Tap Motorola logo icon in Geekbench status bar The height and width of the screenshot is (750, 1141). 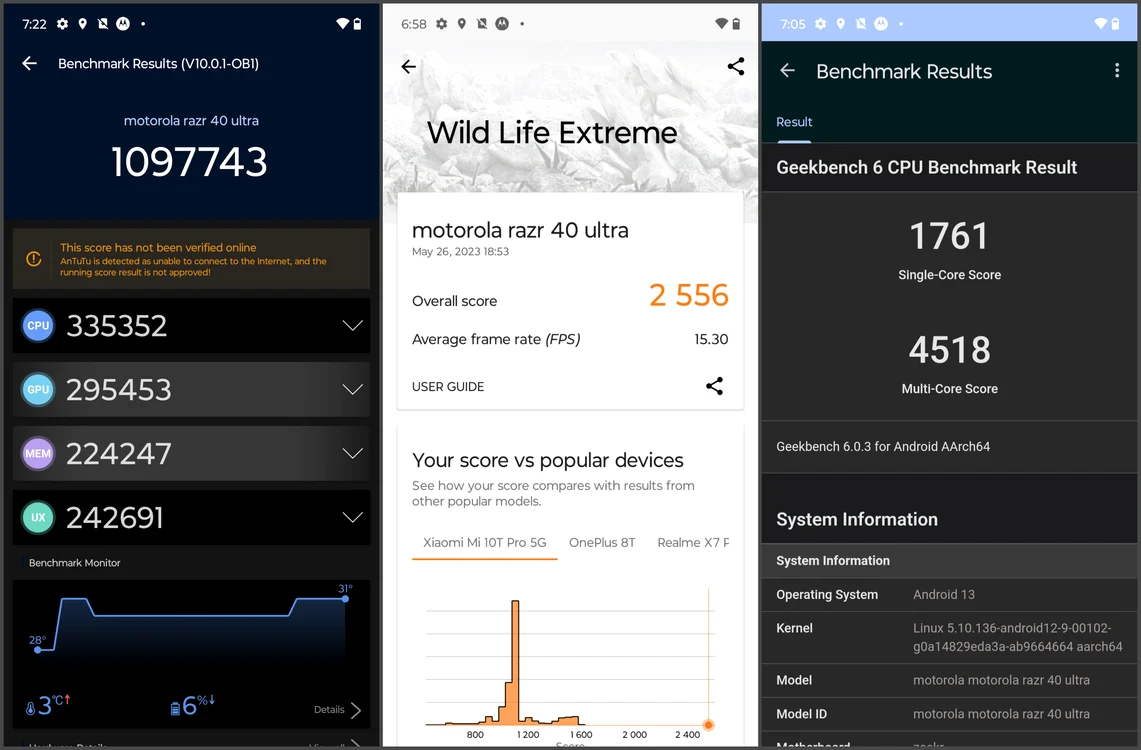pyautogui.click(x=881, y=24)
